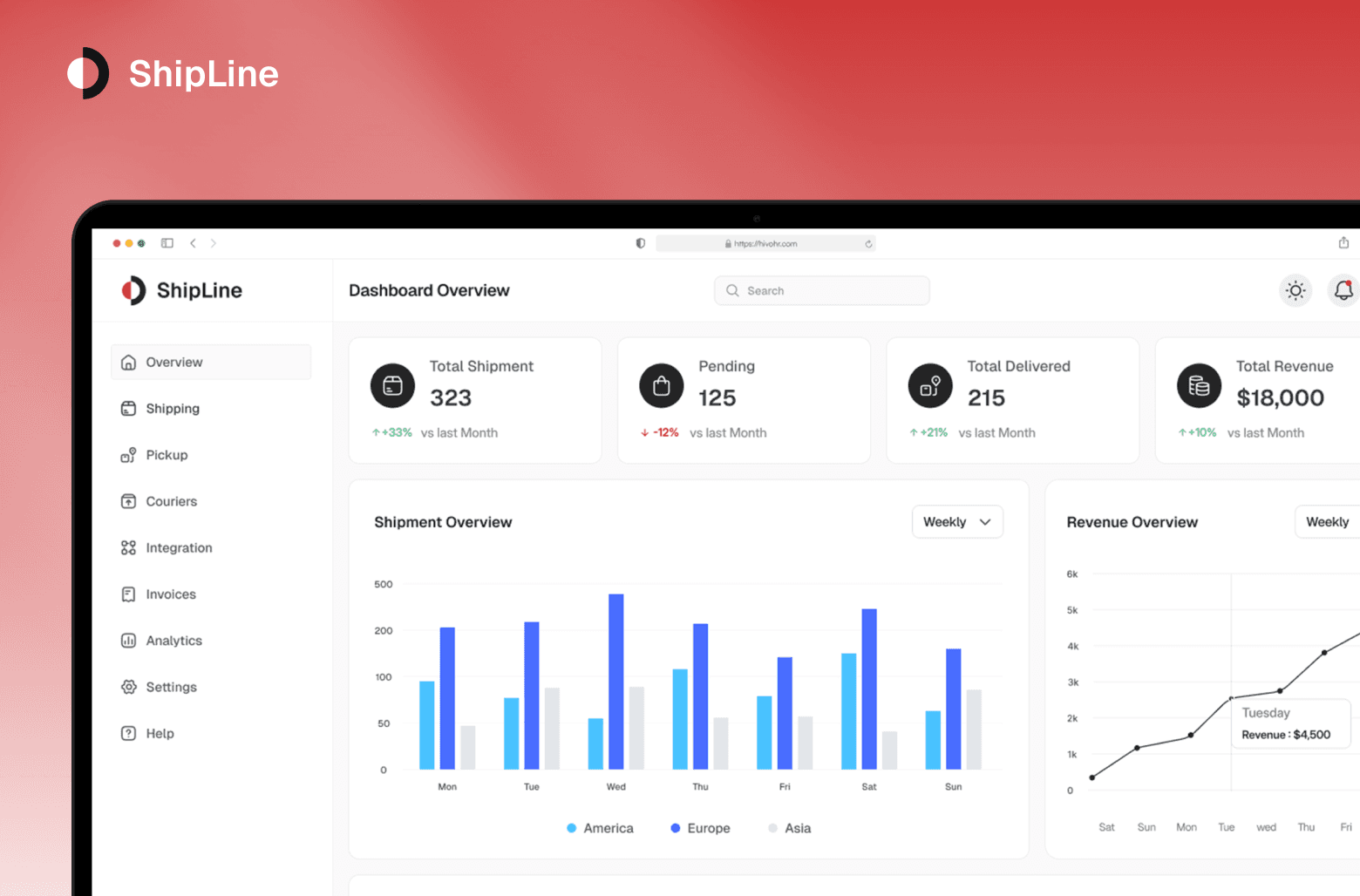Click the Invoices document icon
The height and width of the screenshot is (896, 1360).
[x=128, y=594]
